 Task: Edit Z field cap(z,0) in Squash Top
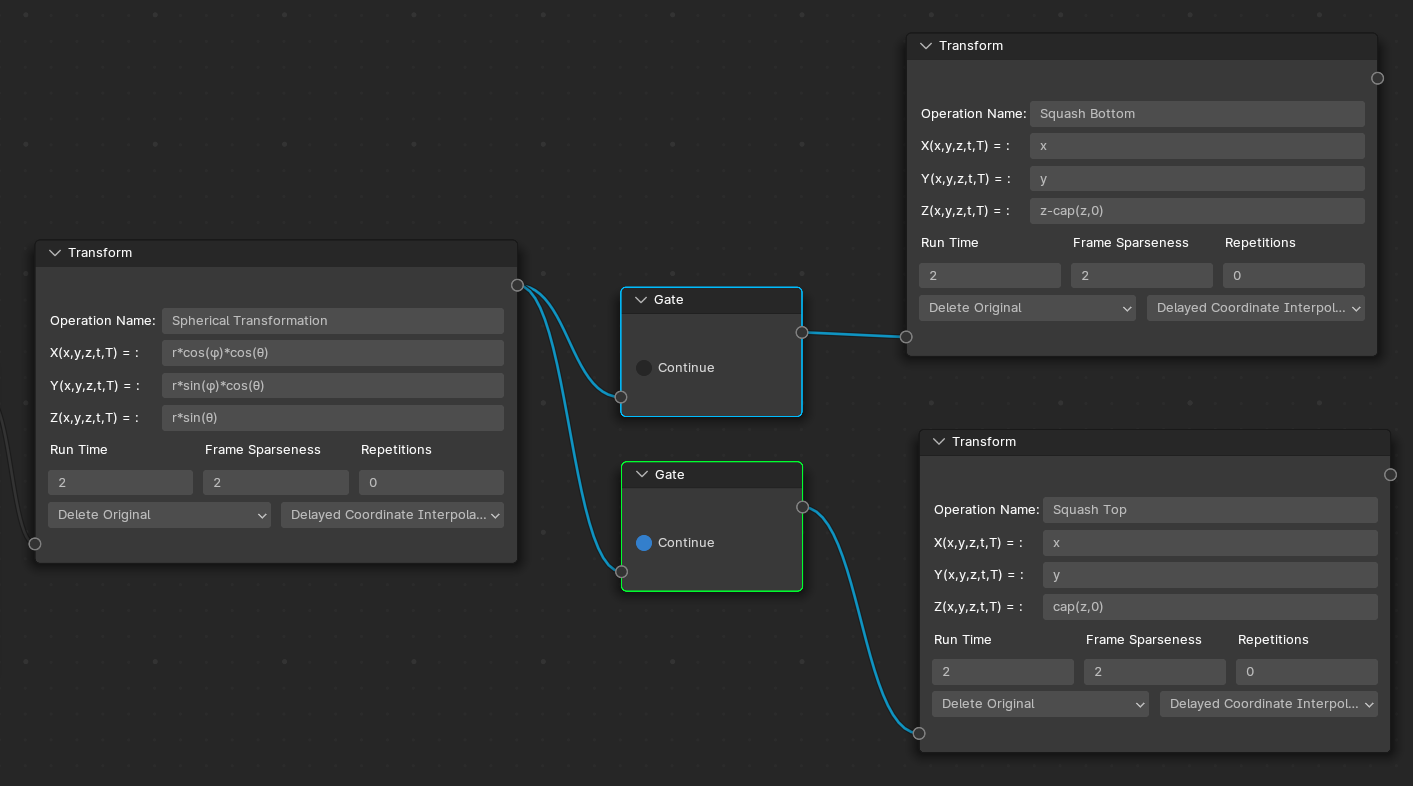1210,607
